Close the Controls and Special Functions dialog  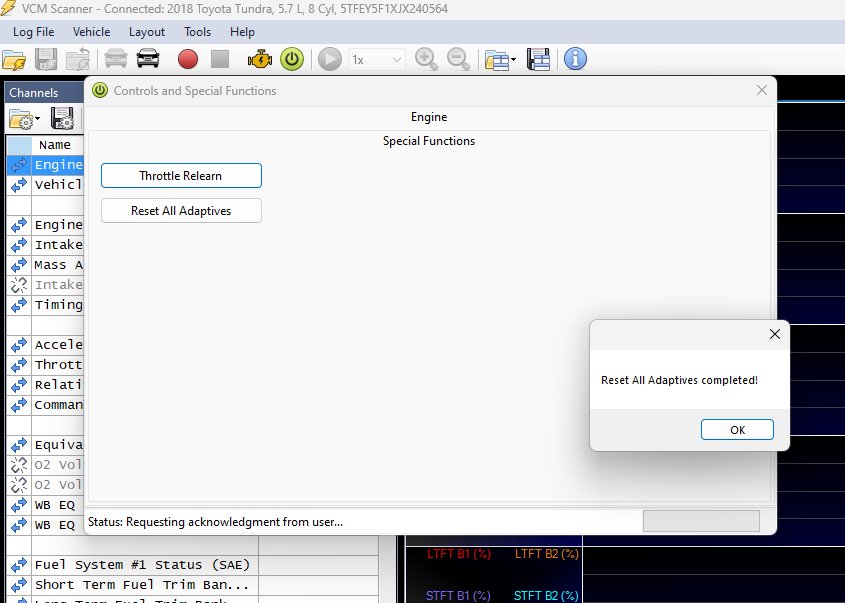761,90
